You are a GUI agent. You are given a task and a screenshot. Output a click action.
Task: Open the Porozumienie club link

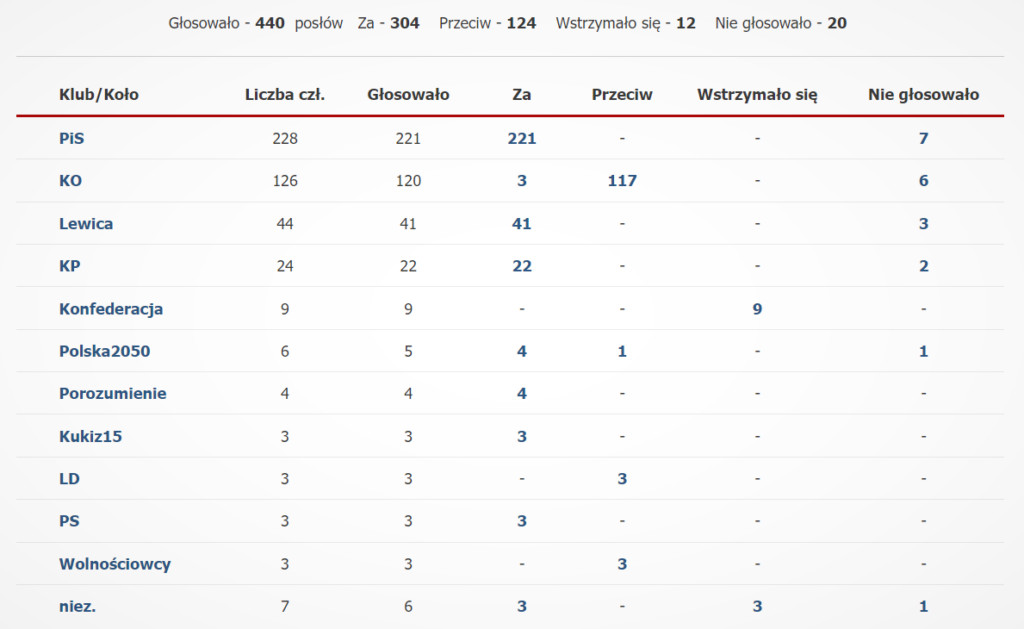112,394
